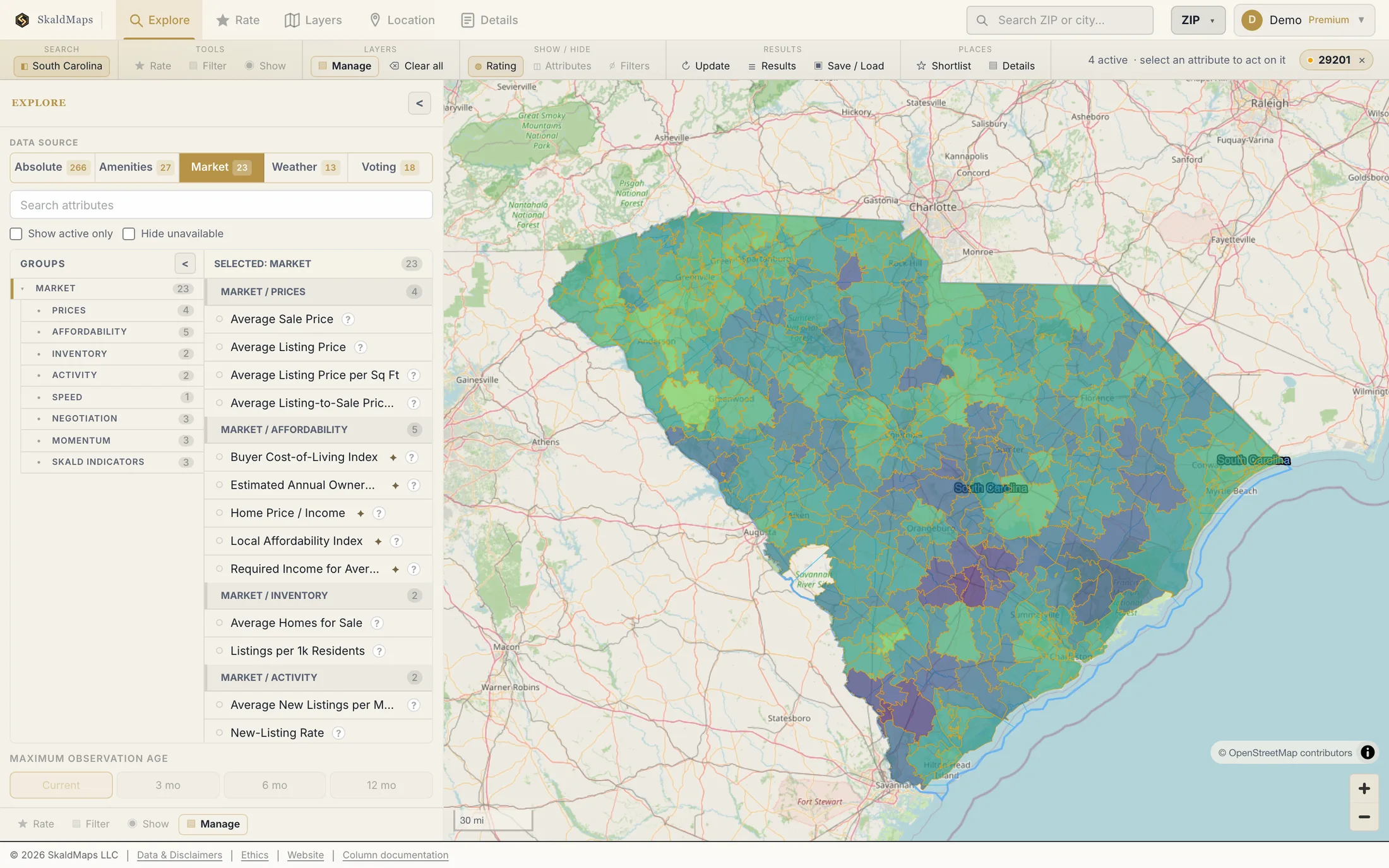Collapse the MARKET group tree node

click(23, 288)
